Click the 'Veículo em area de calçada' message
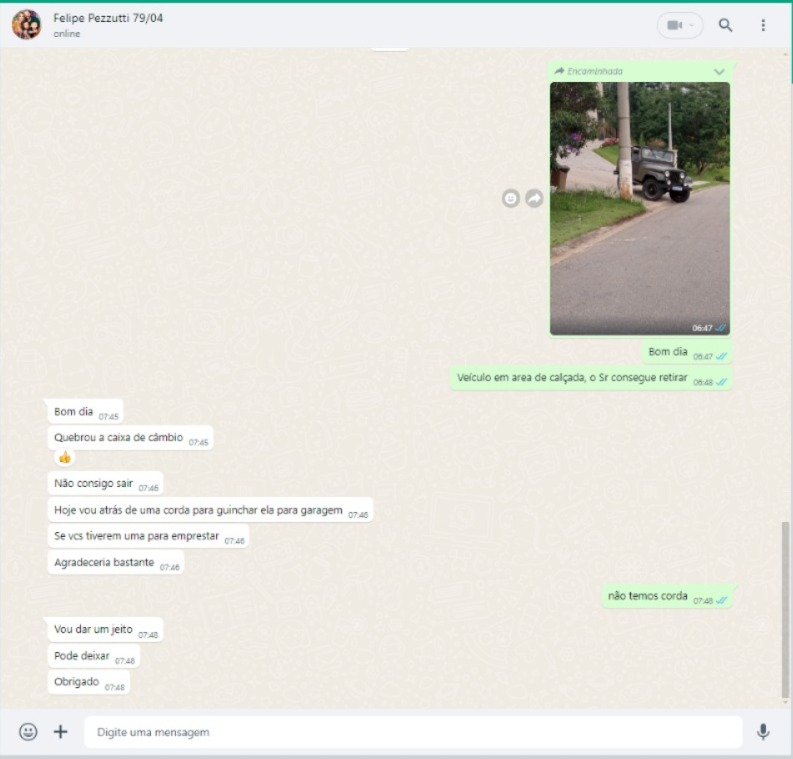The width and height of the screenshot is (793, 759). pyautogui.click(x=572, y=378)
